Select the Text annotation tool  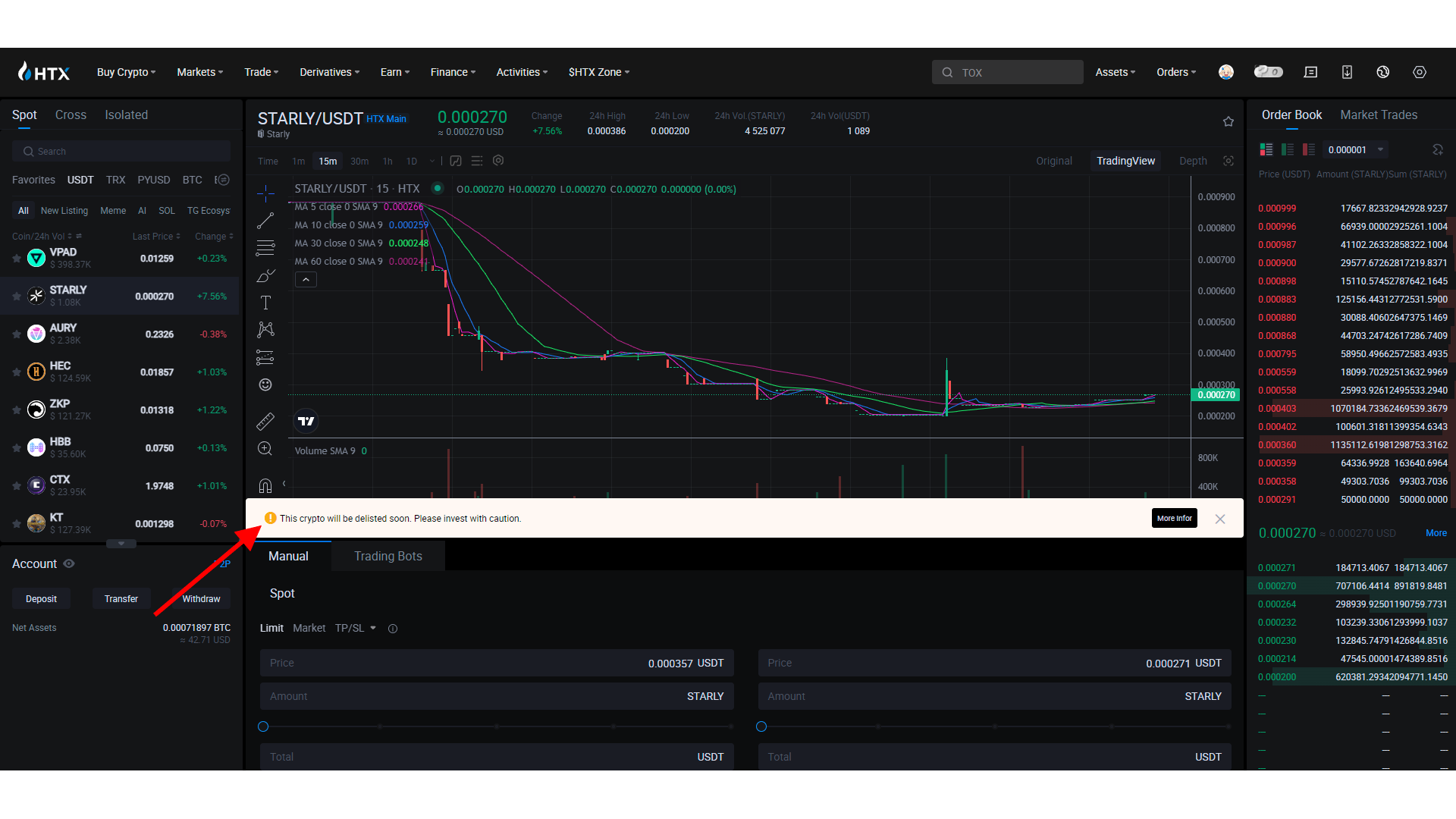pos(265,303)
